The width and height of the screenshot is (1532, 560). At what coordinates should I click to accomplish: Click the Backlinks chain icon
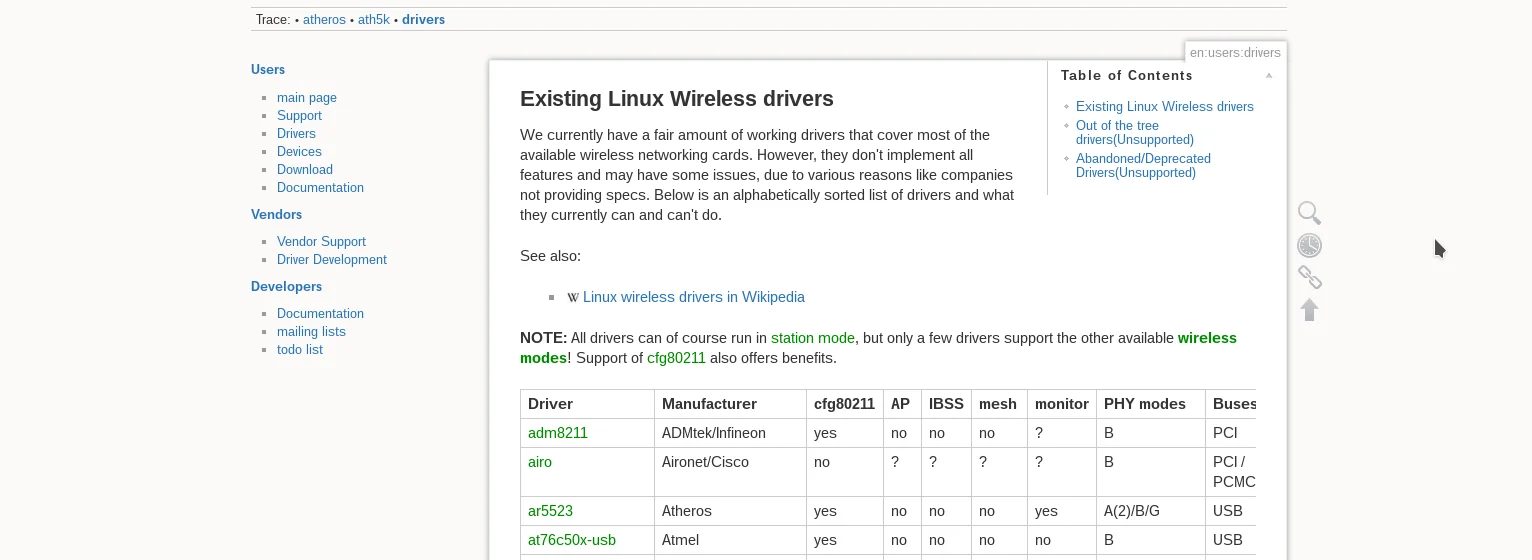1309,277
